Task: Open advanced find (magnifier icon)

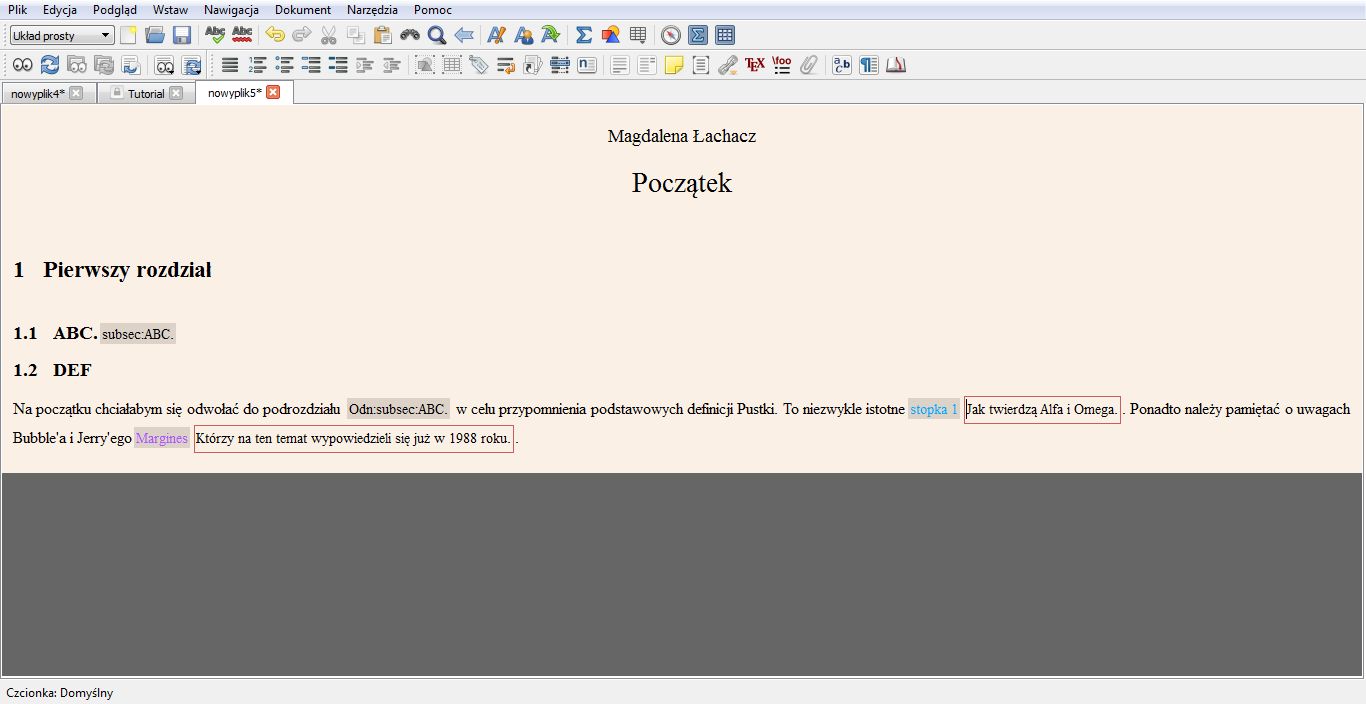Action: coord(437,35)
